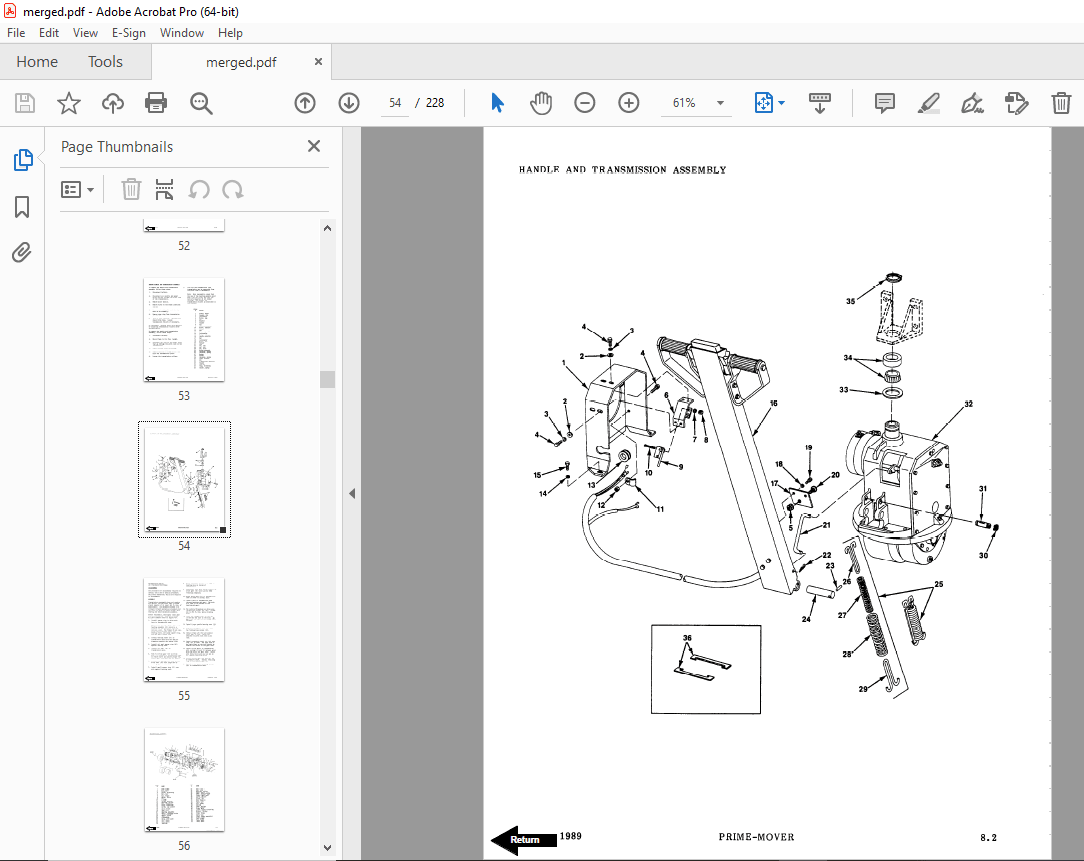Viewport: 1084px width, 861px height.
Task: Click the Return arrow link on page
Action: (522, 840)
